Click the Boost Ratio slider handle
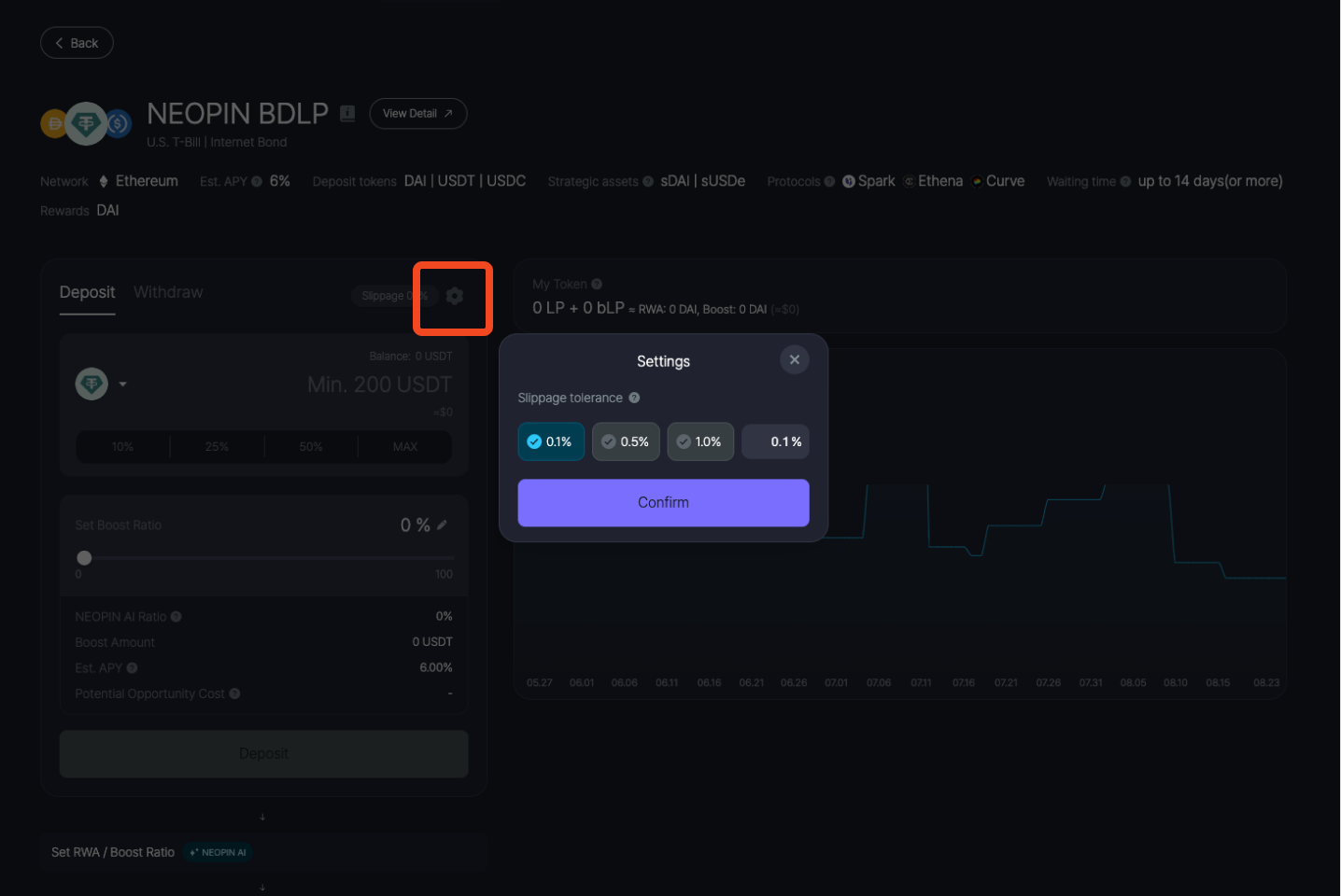1341x896 pixels. coord(84,558)
